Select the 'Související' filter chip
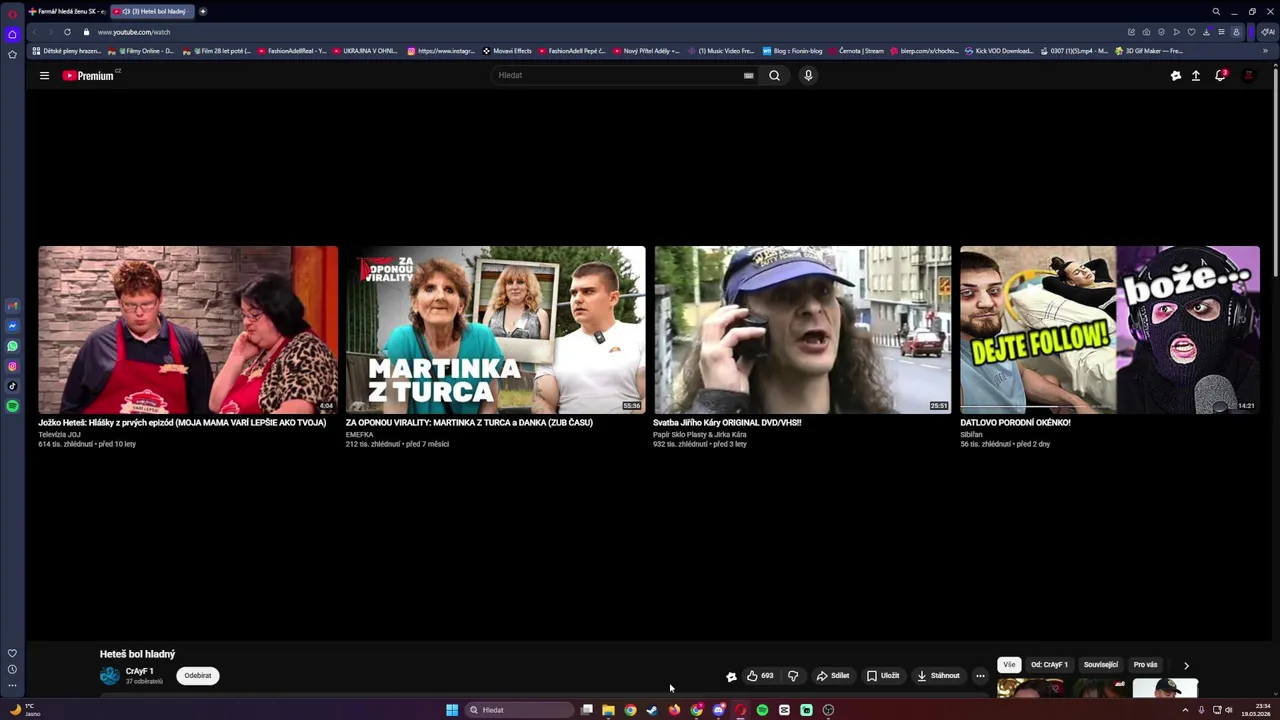The height and width of the screenshot is (720, 1280). (1101, 665)
